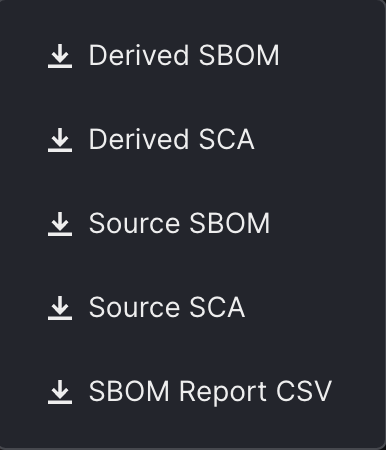Click the download icon beside Source SCA

click(60, 308)
